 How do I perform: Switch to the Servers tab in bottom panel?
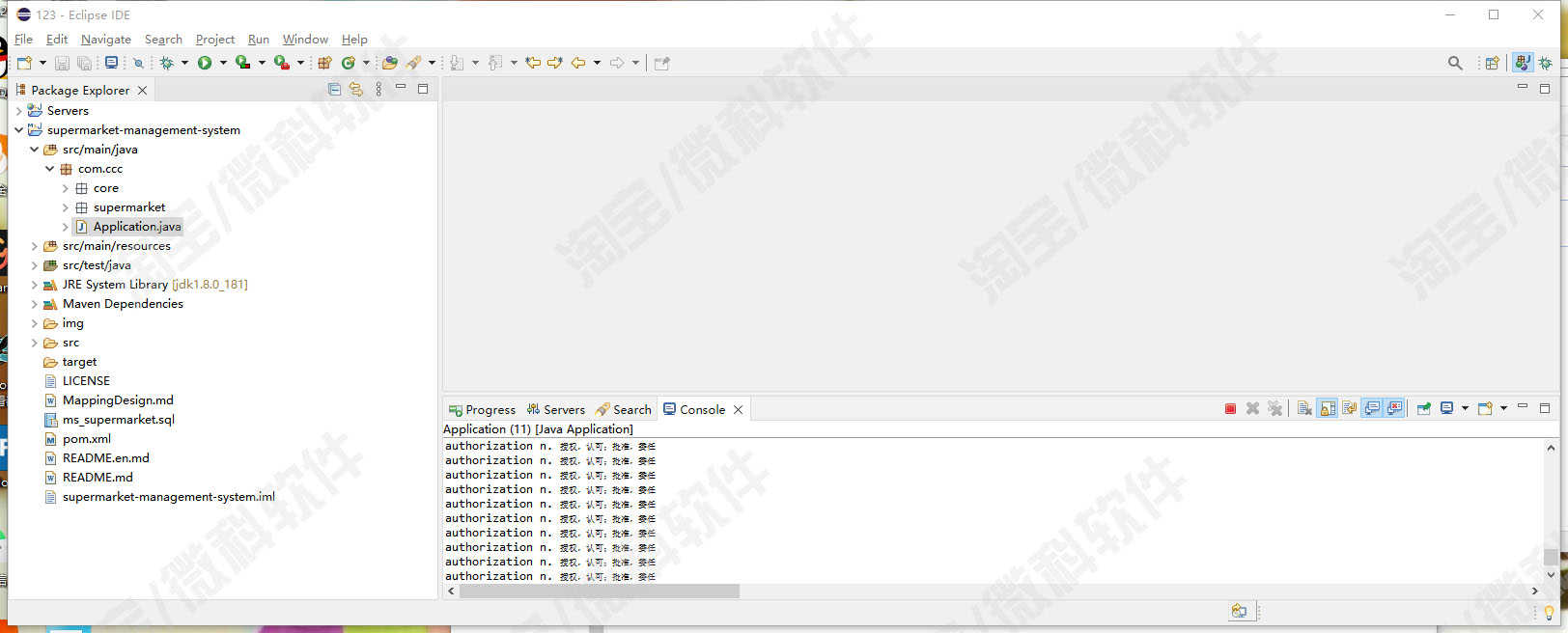(556, 409)
